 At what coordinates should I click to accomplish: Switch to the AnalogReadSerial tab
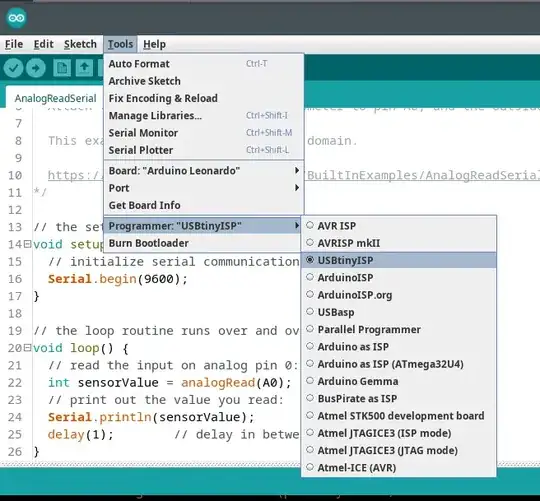(x=55, y=98)
